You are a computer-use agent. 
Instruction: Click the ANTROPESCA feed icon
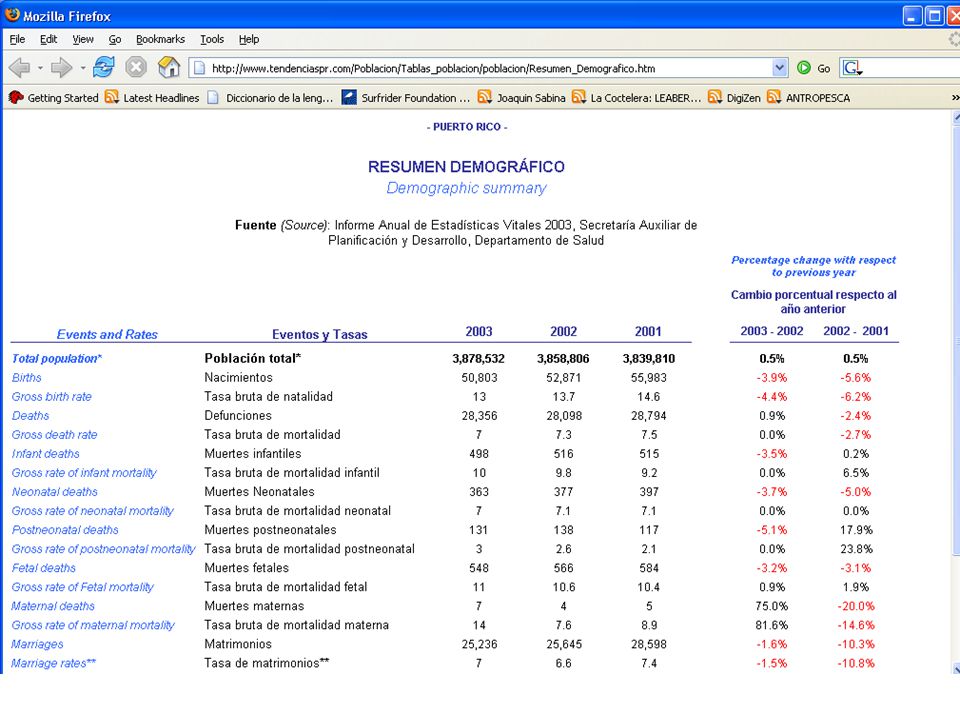coord(774,97)
